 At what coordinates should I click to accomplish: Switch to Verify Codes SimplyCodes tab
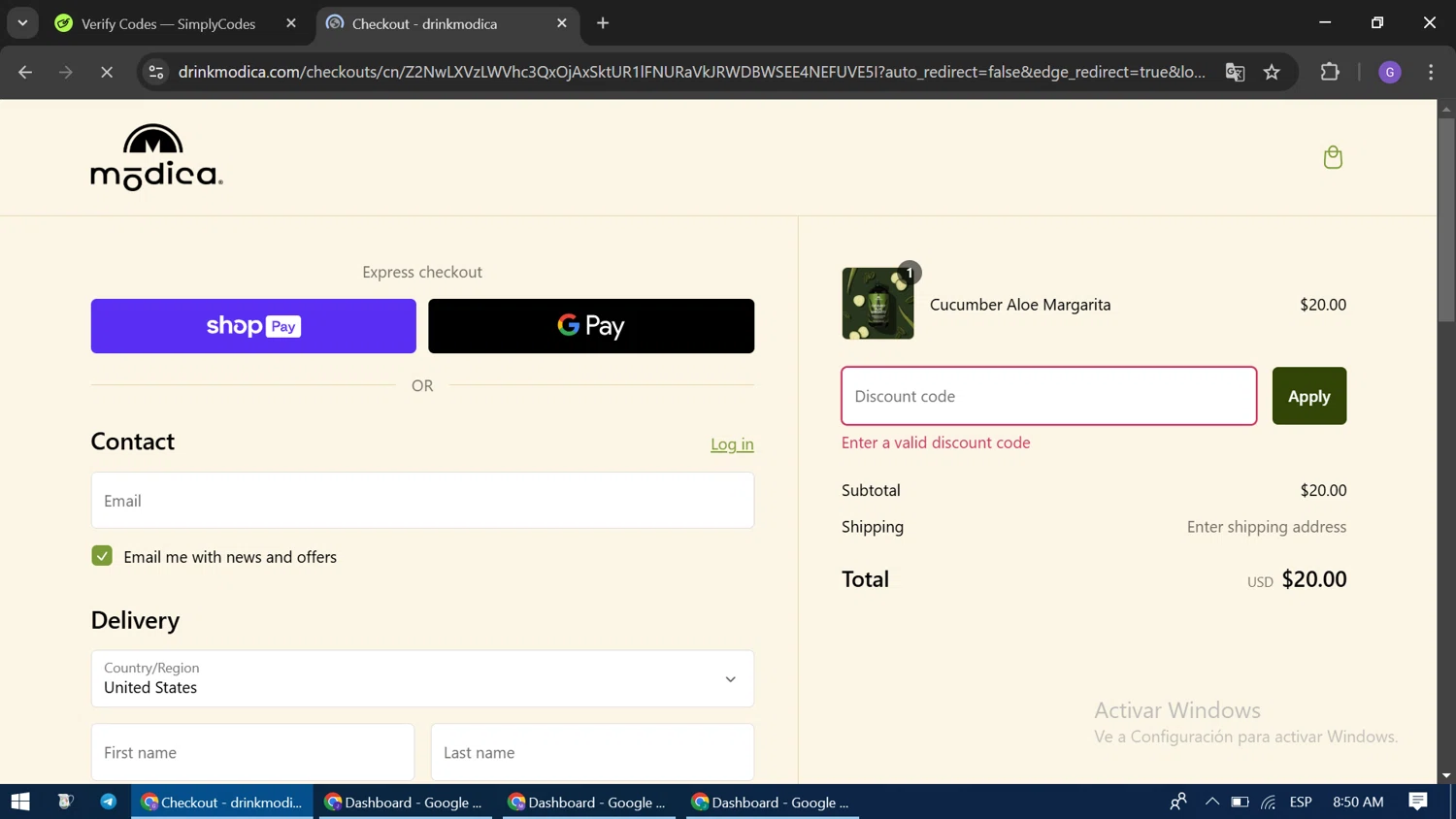(x=169, y=23)
